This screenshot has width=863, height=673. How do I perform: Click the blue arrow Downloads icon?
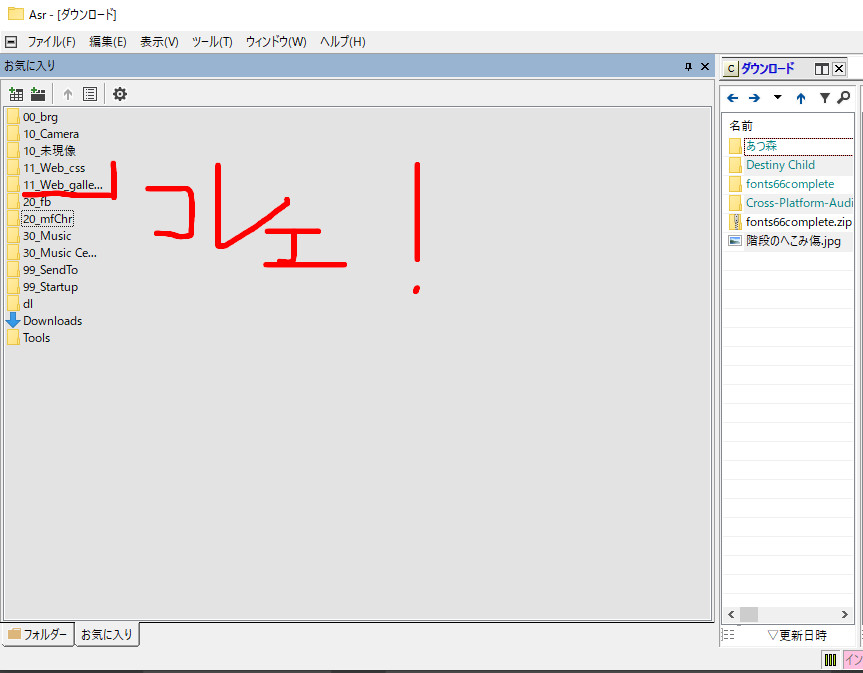13,320
